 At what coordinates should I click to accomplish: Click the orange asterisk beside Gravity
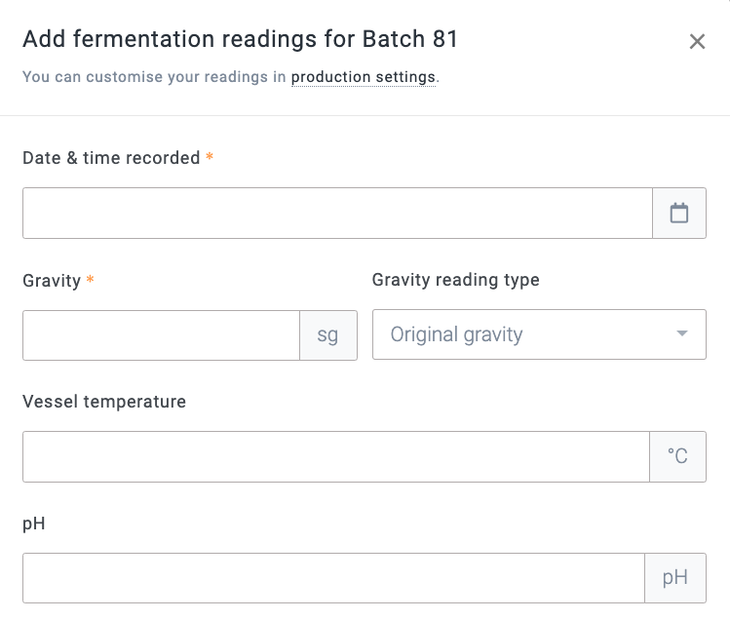point(90,281)
